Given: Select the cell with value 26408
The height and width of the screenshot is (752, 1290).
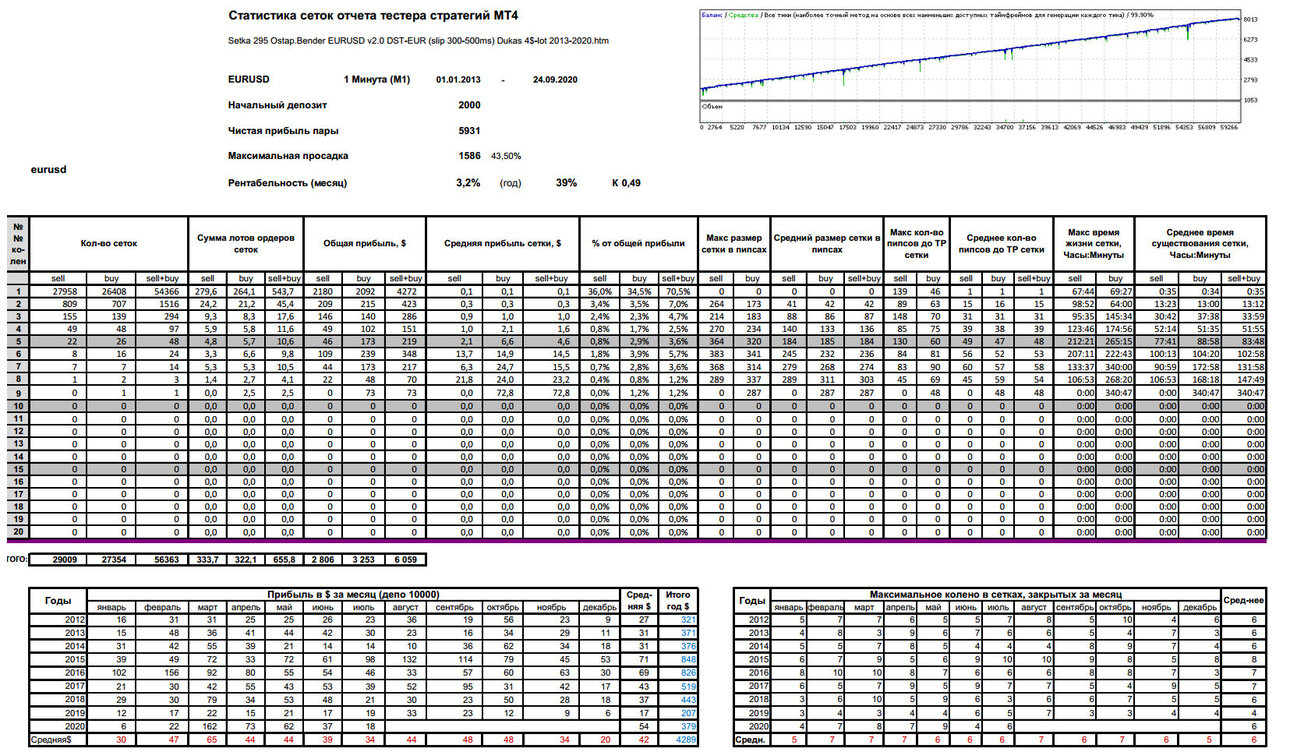Looking at the screenshot, I should (109, 291).
